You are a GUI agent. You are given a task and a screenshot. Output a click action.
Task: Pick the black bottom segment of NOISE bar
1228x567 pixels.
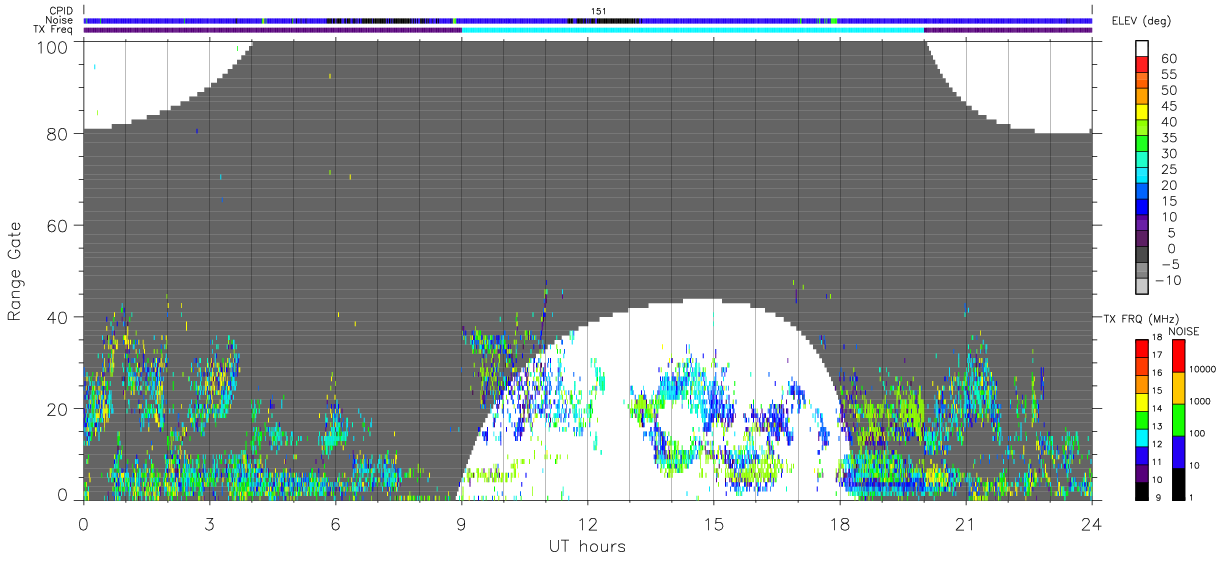(x=1180, y=485)
